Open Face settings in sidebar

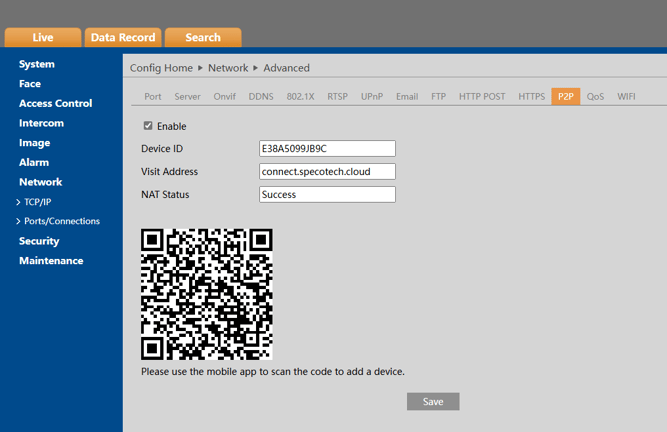click(x=30, y=84)
